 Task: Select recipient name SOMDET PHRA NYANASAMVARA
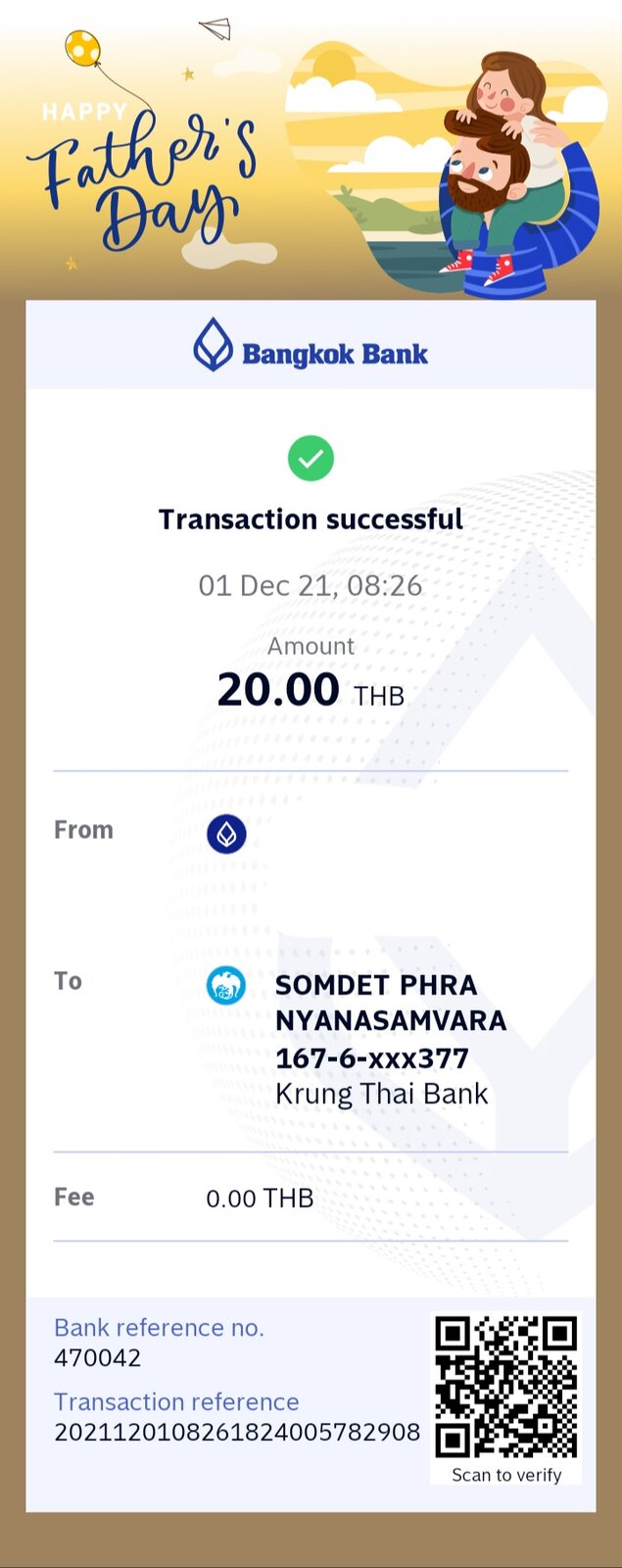click(391, 1003)
